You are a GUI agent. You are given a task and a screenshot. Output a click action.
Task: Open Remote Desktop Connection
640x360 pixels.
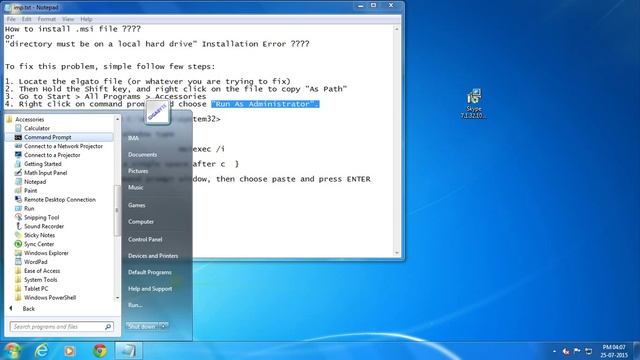click(x=55, y=200)
